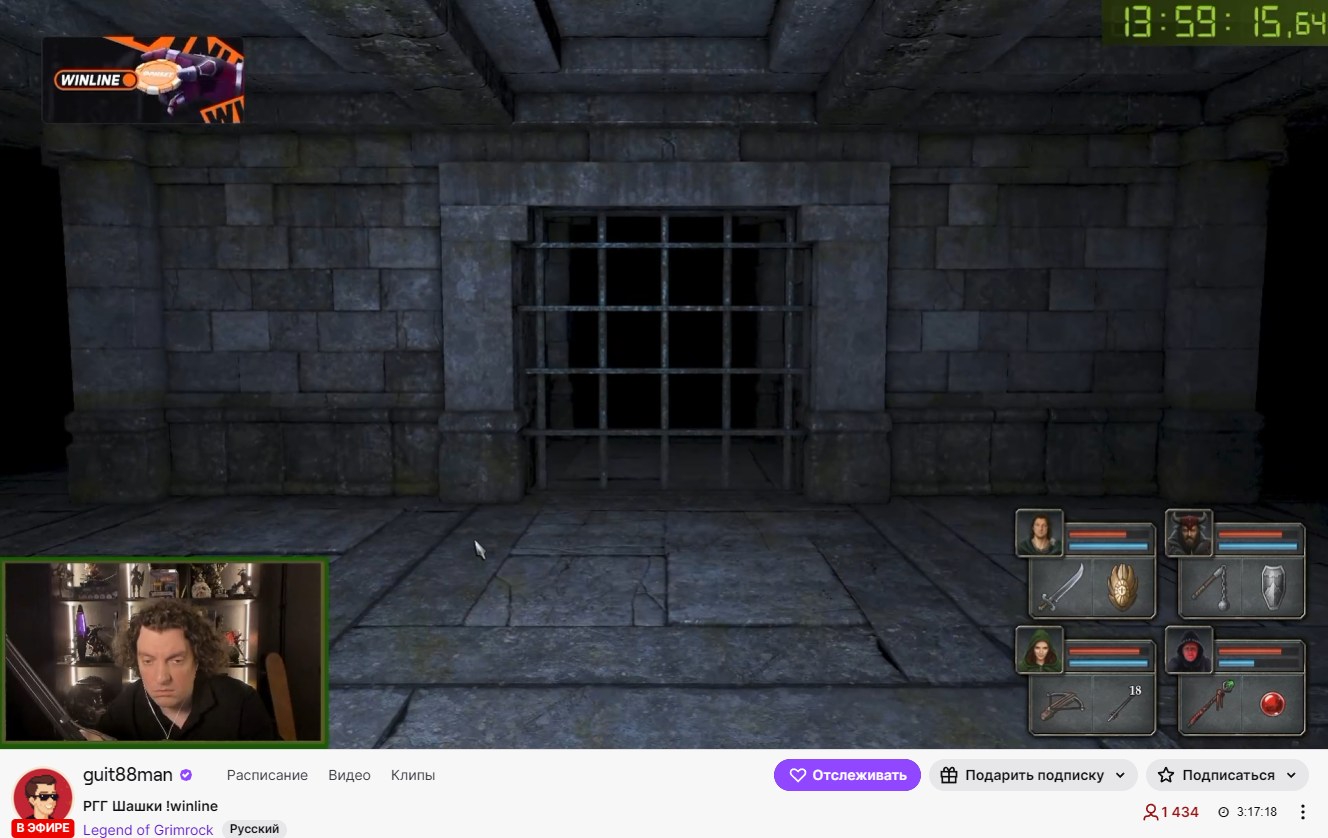The width and height of the screenshot is (1328, 838).
Task: Click the Русский language tag
Action: click(254, 829)
